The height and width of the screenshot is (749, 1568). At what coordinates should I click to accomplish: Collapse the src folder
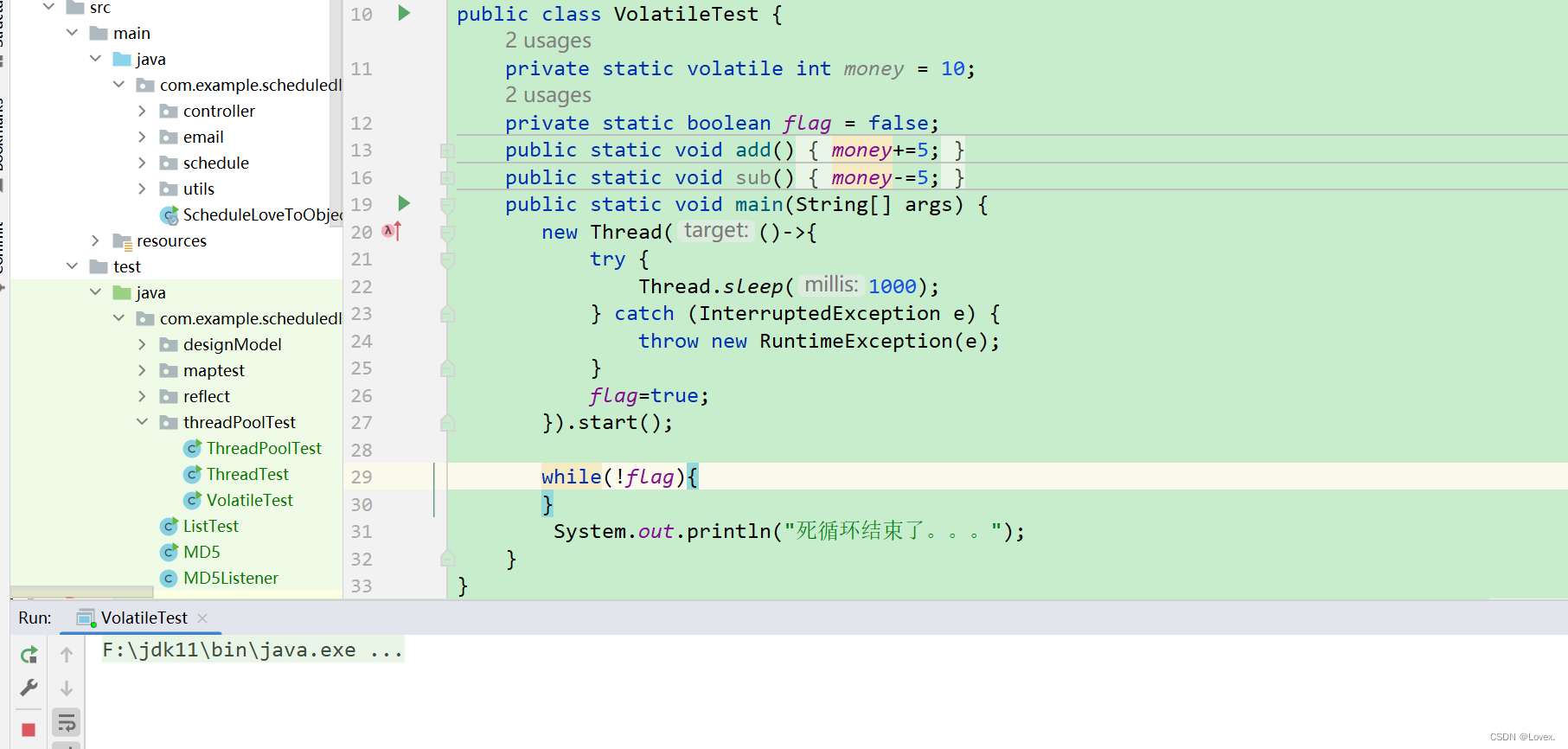pyautogui.click(x=48, y=7)
